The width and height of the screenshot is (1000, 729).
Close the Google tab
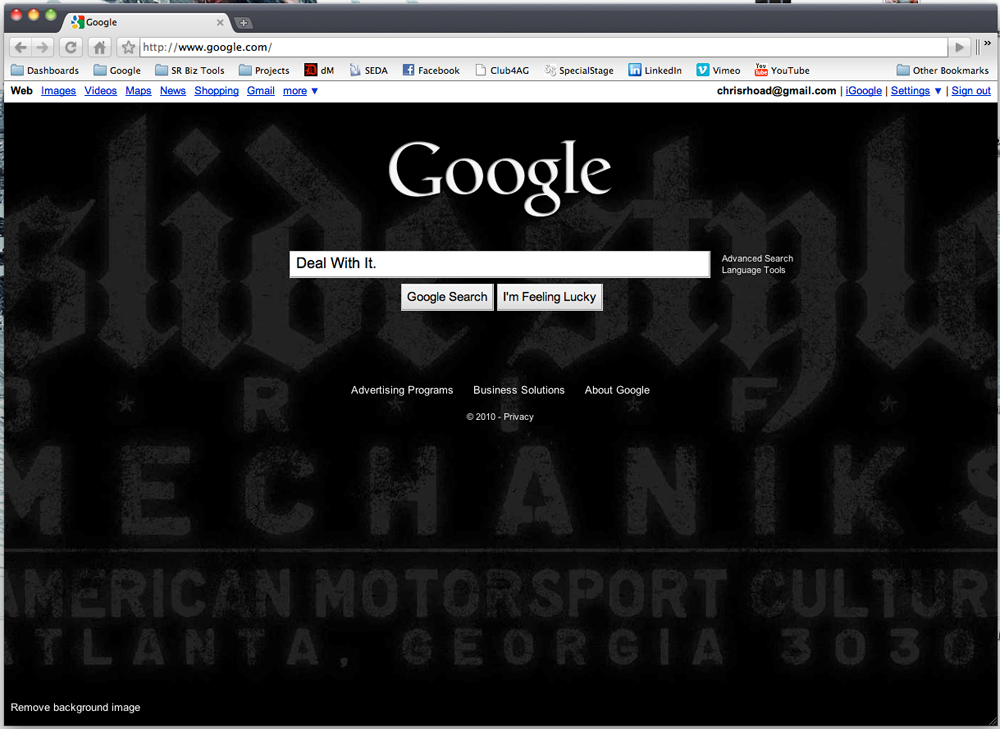click(220, 22)
